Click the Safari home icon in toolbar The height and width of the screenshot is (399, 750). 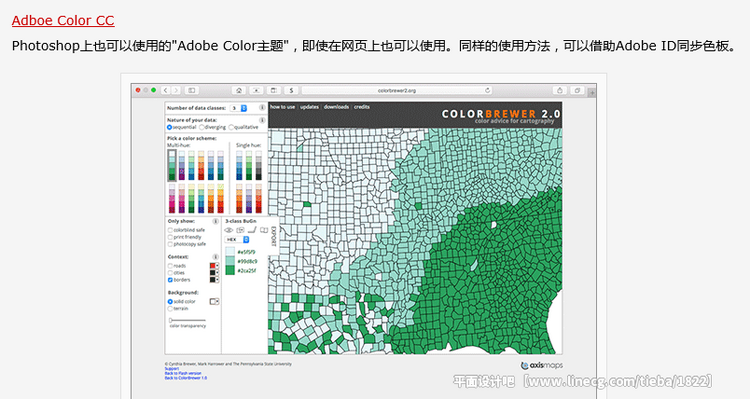pyautogui.click(x=239, y=90)
